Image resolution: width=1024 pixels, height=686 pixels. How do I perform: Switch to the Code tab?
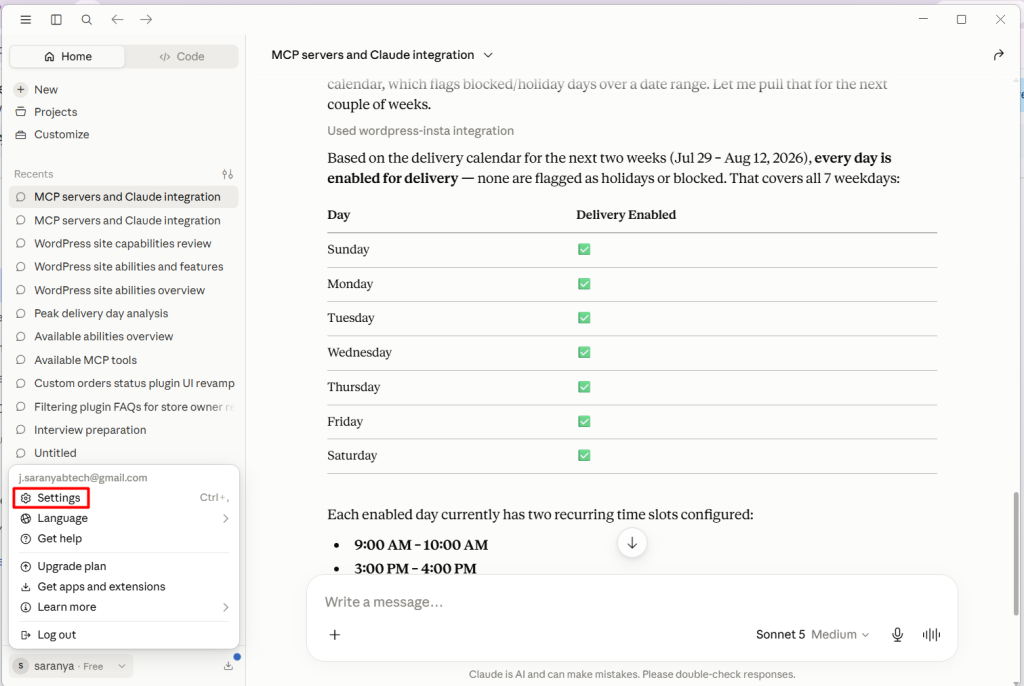click(182, 57)
